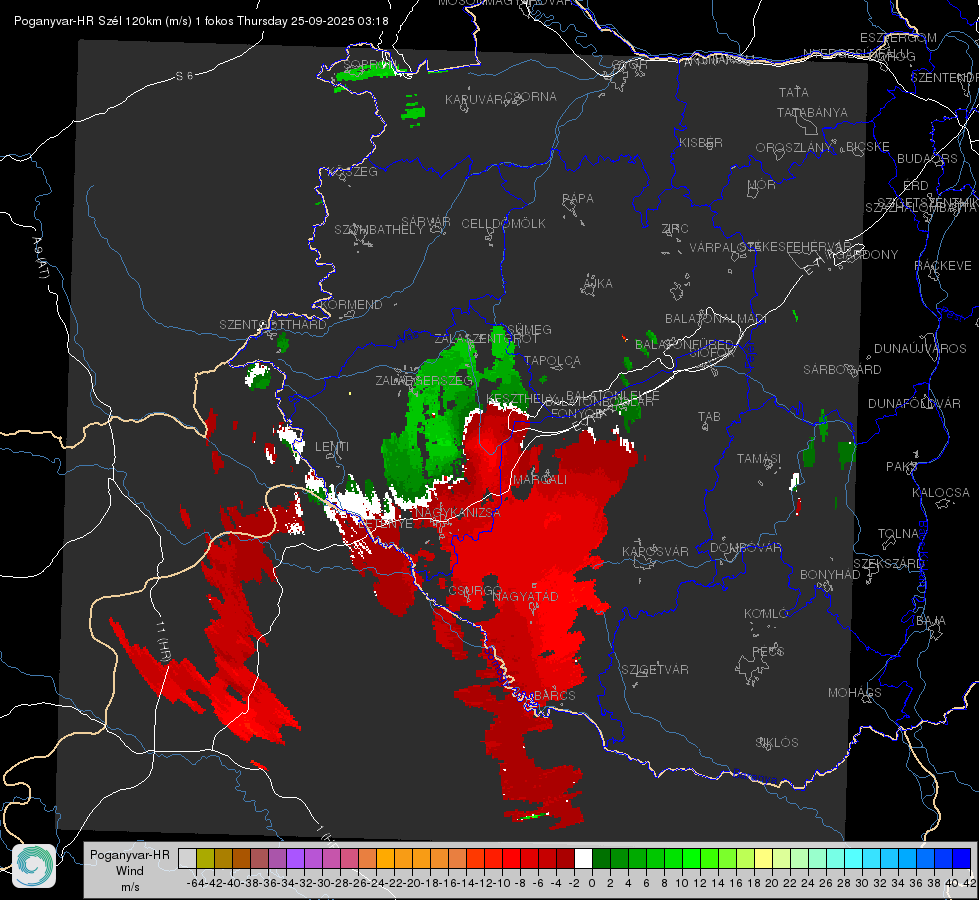Screen dimensions: 979x900
Task: Click the BARCS town label
Action: click(x=555, y=695)
